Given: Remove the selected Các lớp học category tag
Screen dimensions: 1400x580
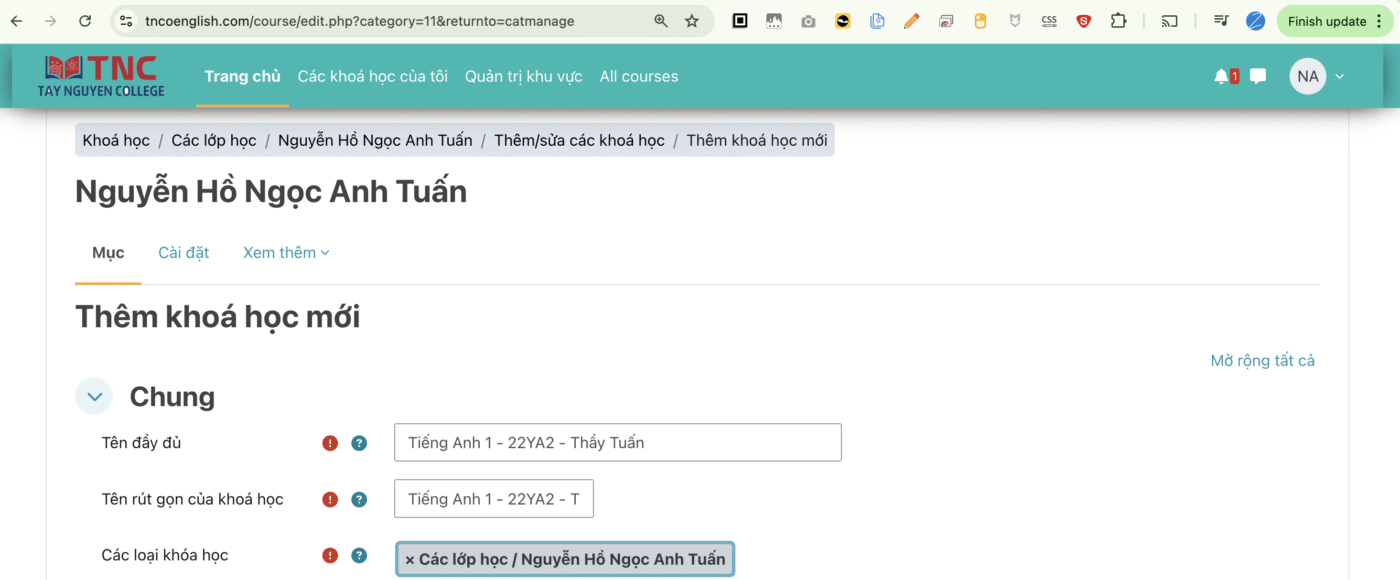Looking at the screenshot, I should tap(410, 560).
